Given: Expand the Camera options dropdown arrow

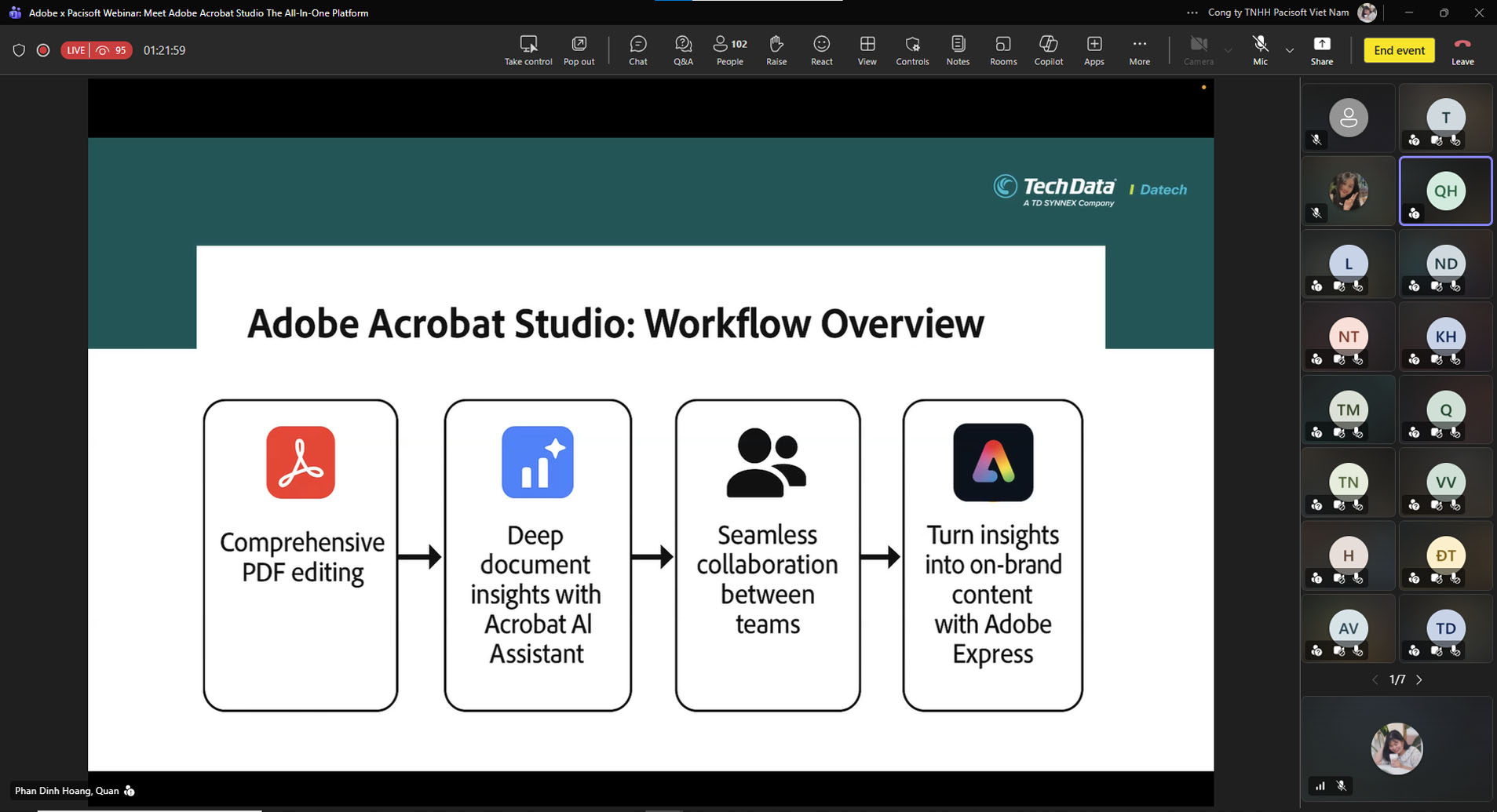Looking at the screenshot, I should pos(1229,50).
